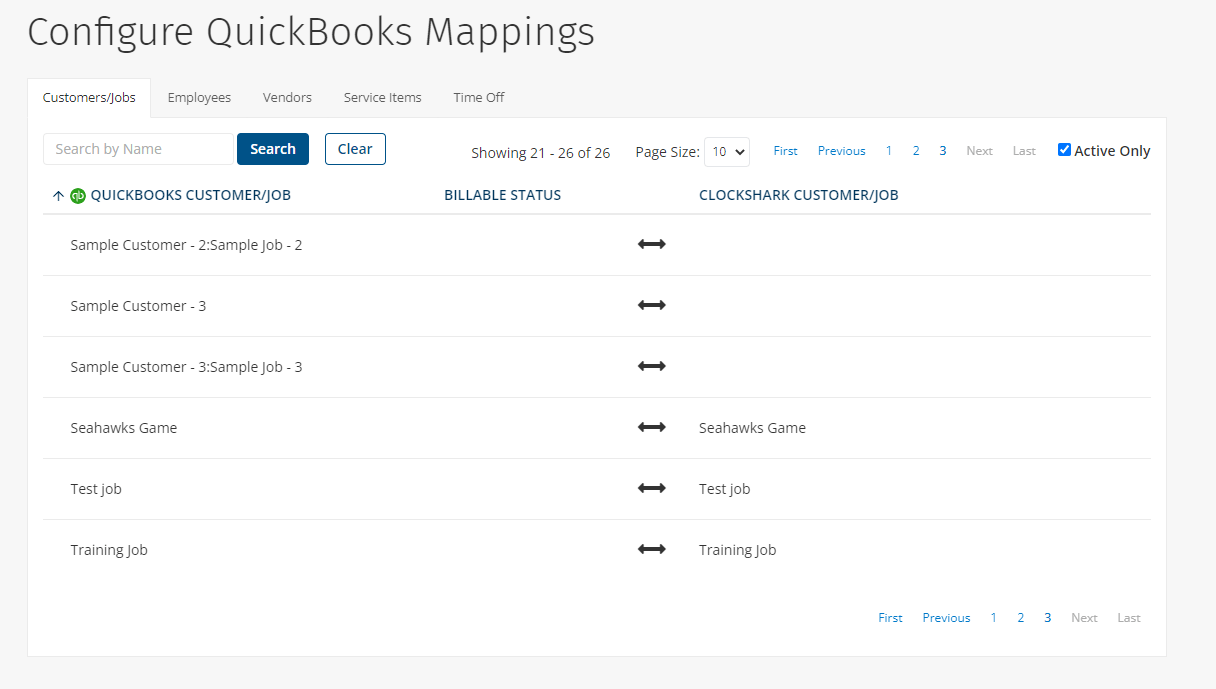Go to page 2 in bottom pagination
Viewport: 1216px width, 689px height.
[1021, 618]
